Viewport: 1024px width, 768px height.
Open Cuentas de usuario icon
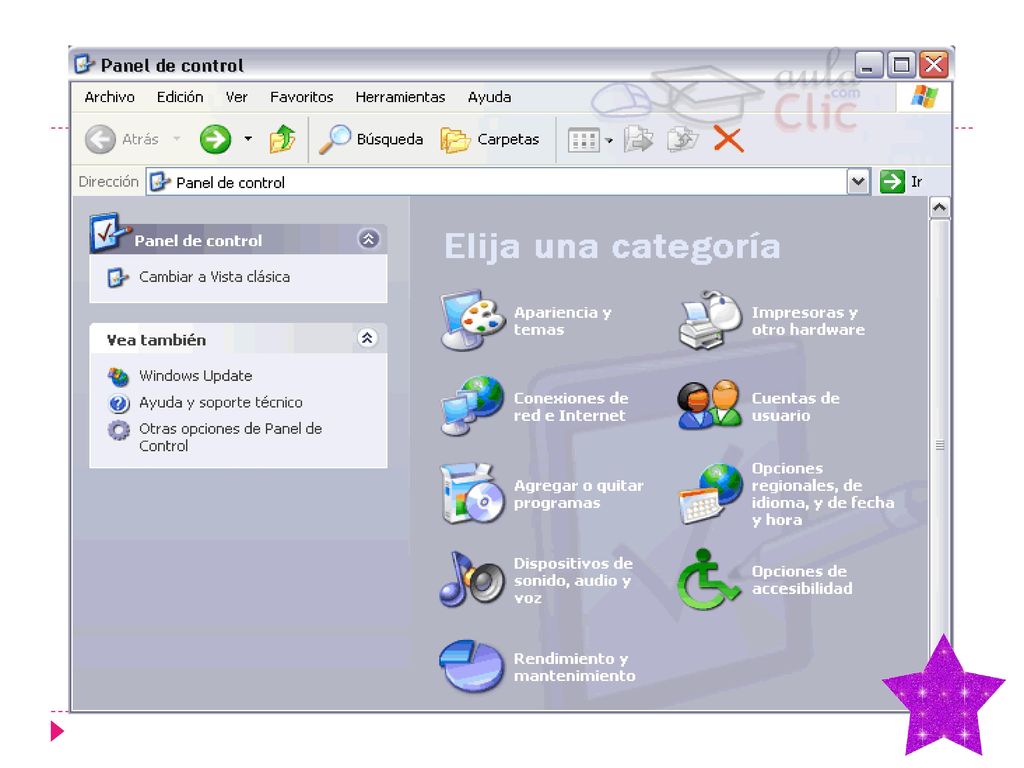710,404
